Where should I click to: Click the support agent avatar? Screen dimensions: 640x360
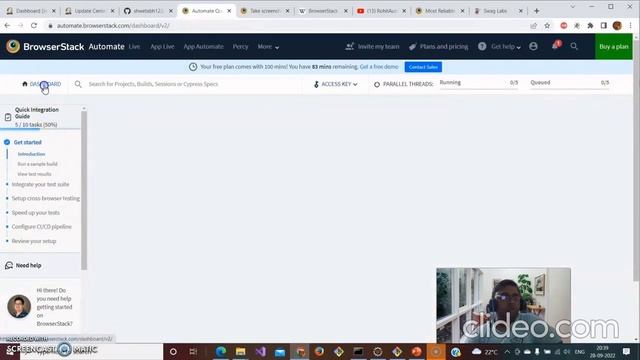coord(19,307)
